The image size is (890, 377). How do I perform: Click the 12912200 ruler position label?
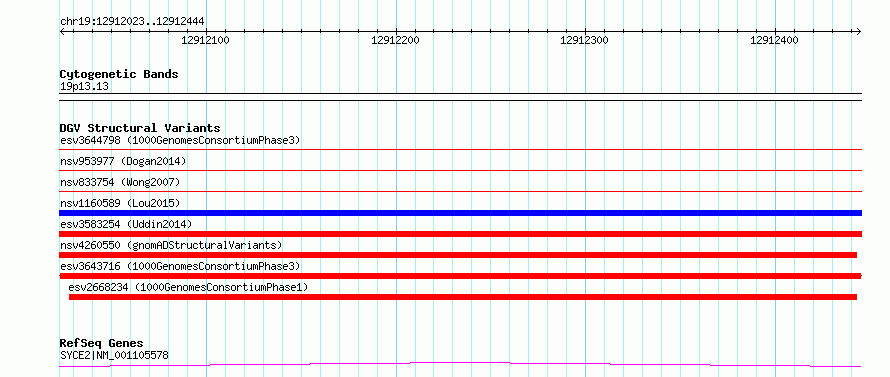[x=395, y=40]
